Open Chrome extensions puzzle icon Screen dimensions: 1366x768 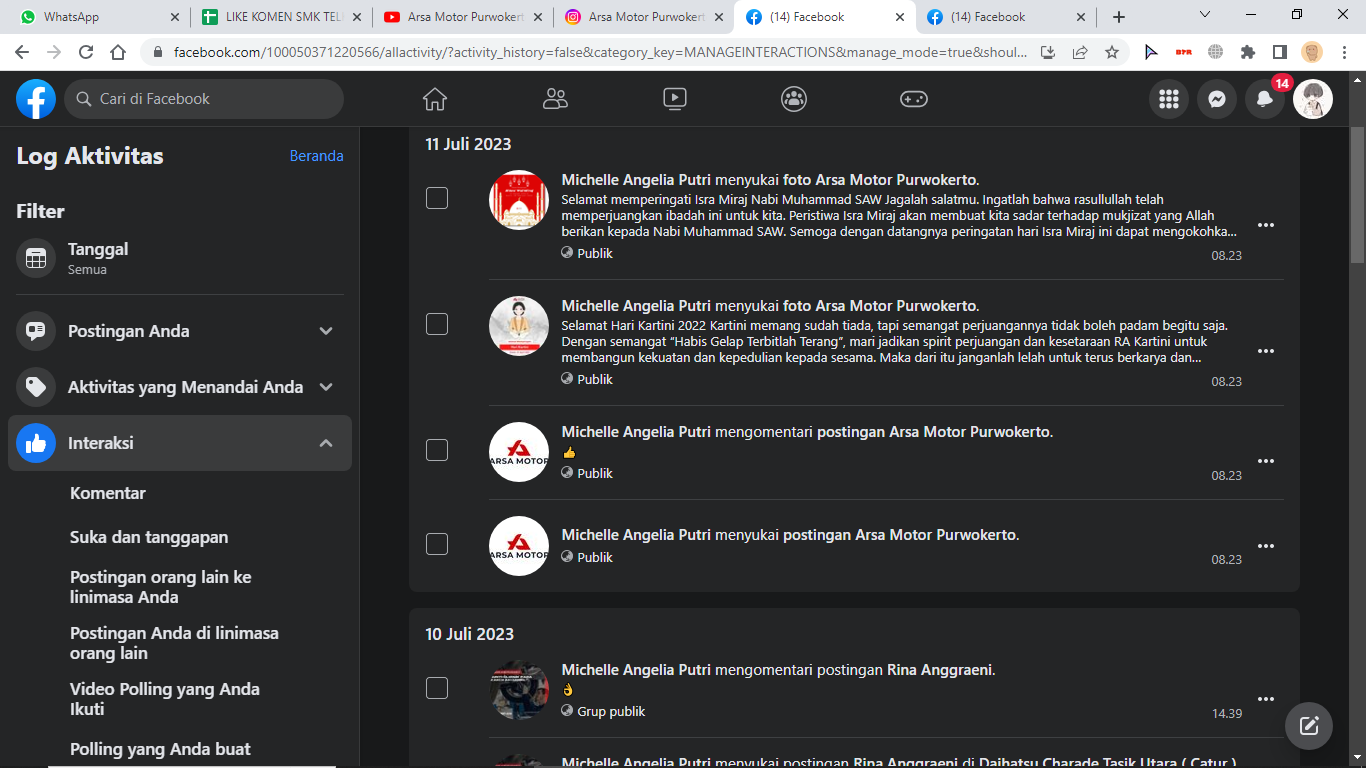pos(1248,52)
